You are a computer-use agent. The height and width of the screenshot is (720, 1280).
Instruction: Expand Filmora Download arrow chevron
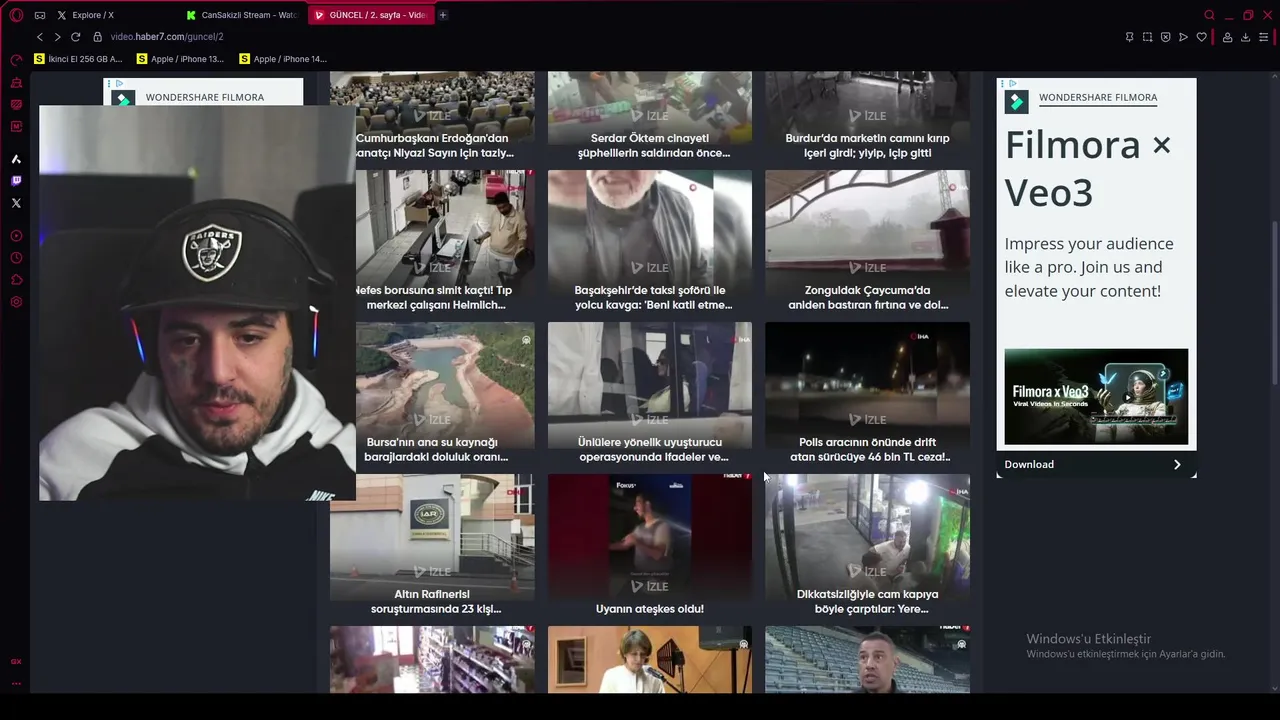pos(1177,464)
